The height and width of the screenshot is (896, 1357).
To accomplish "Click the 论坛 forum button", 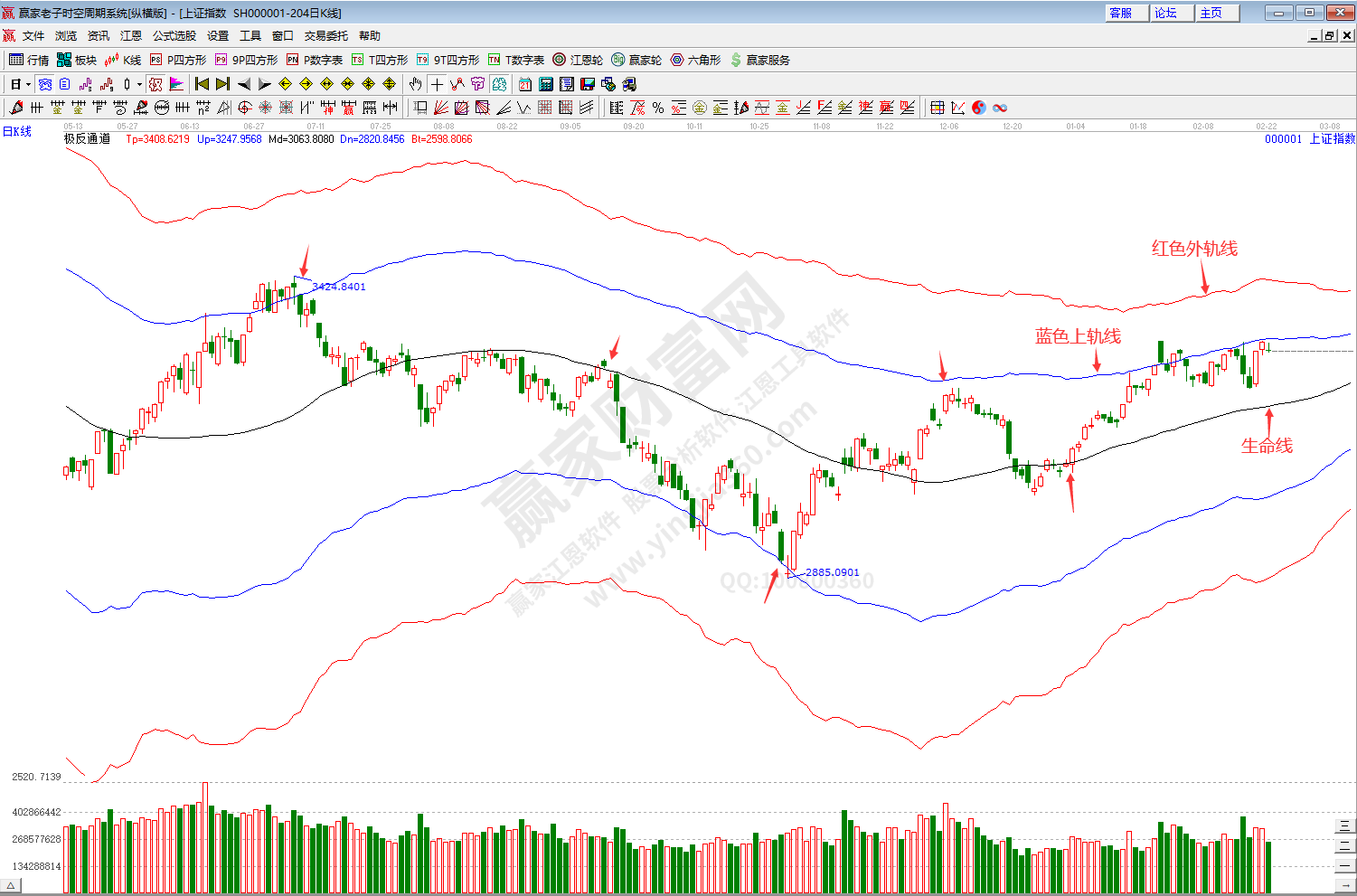I will pos(1166,13).
